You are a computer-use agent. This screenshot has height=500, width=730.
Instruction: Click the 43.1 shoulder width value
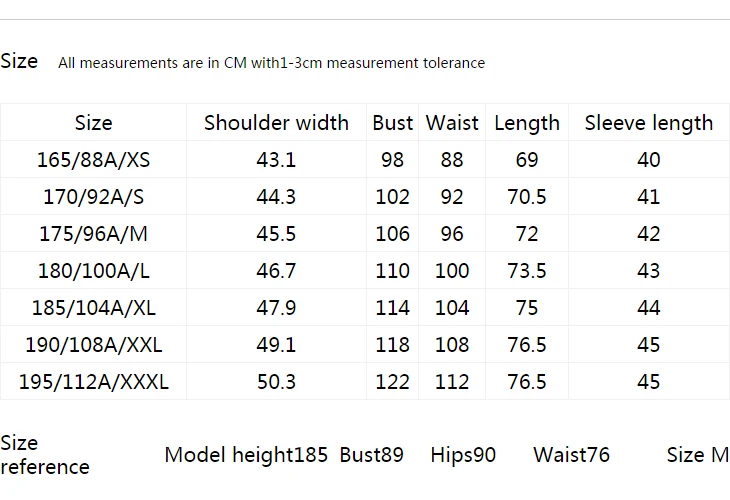pyautogui.click(x=276, y=160)
